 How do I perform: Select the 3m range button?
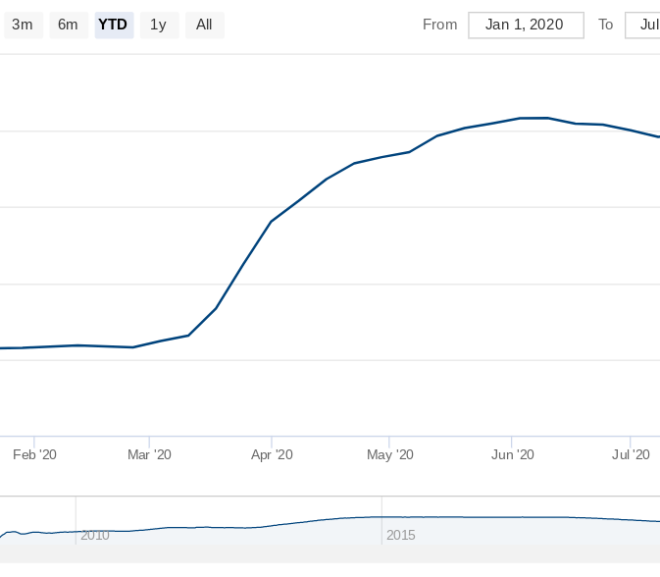(23, 25)
